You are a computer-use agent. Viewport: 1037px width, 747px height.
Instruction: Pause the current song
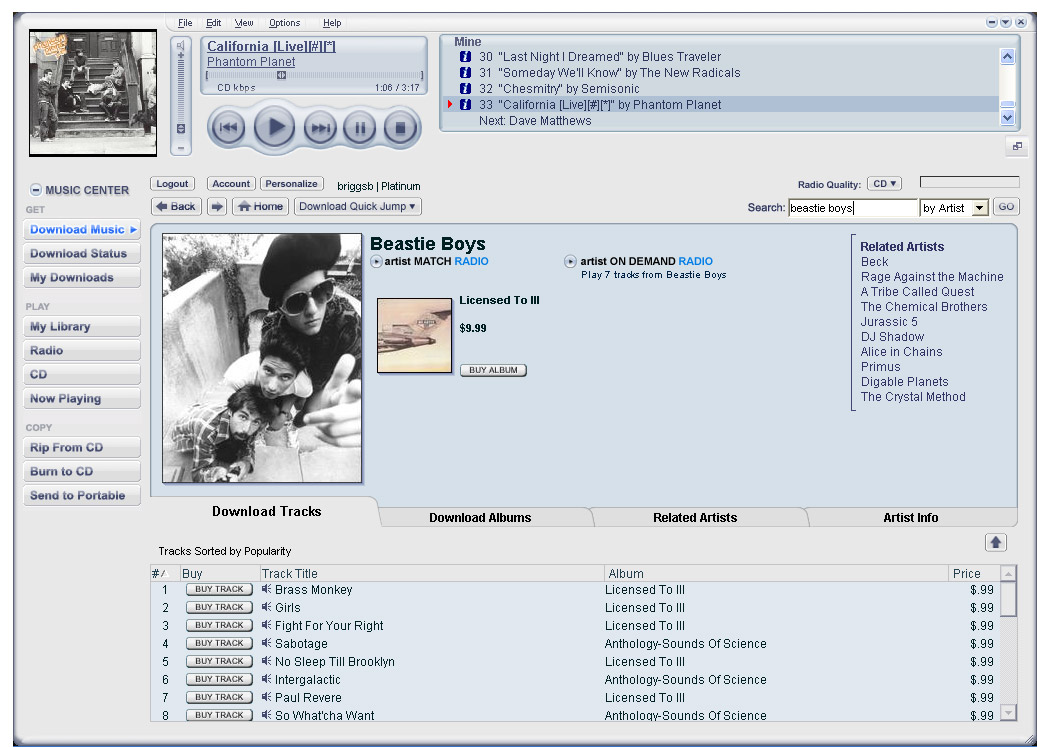point(360,128)
